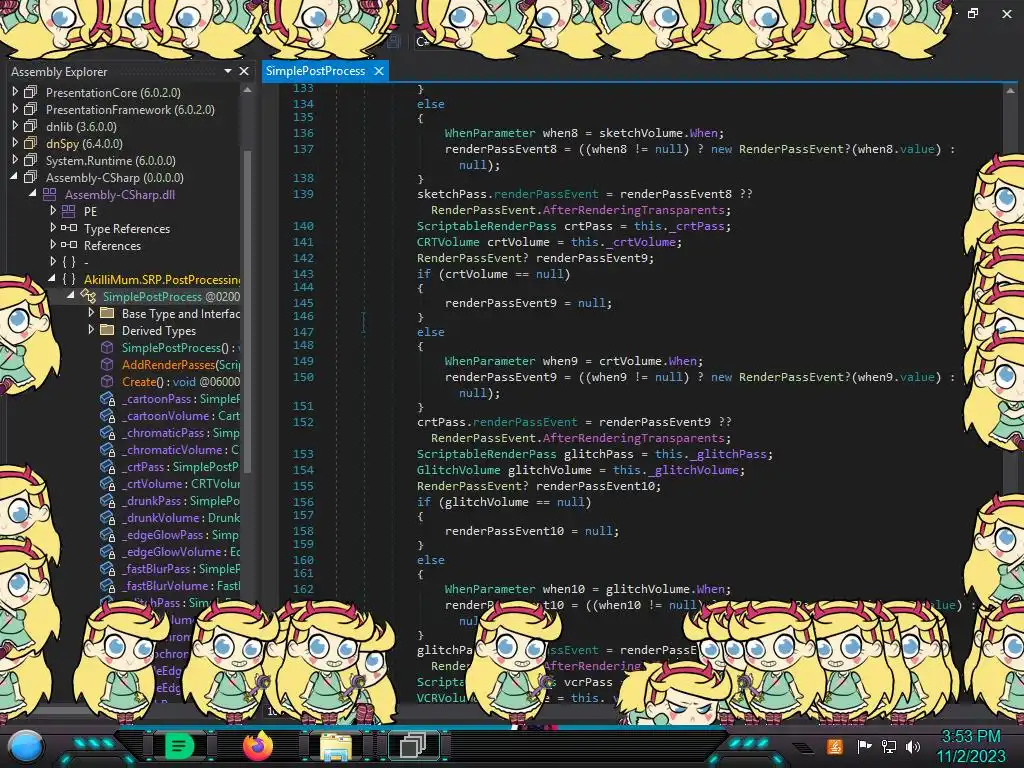Expand the Type References node

coord(53,228)
